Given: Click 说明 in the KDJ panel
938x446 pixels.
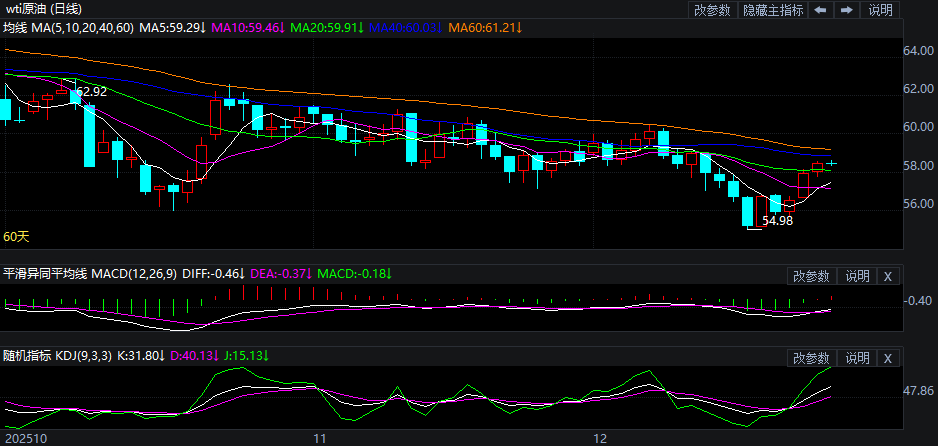Looking at the screenshot, I should [x=857, y=358].
